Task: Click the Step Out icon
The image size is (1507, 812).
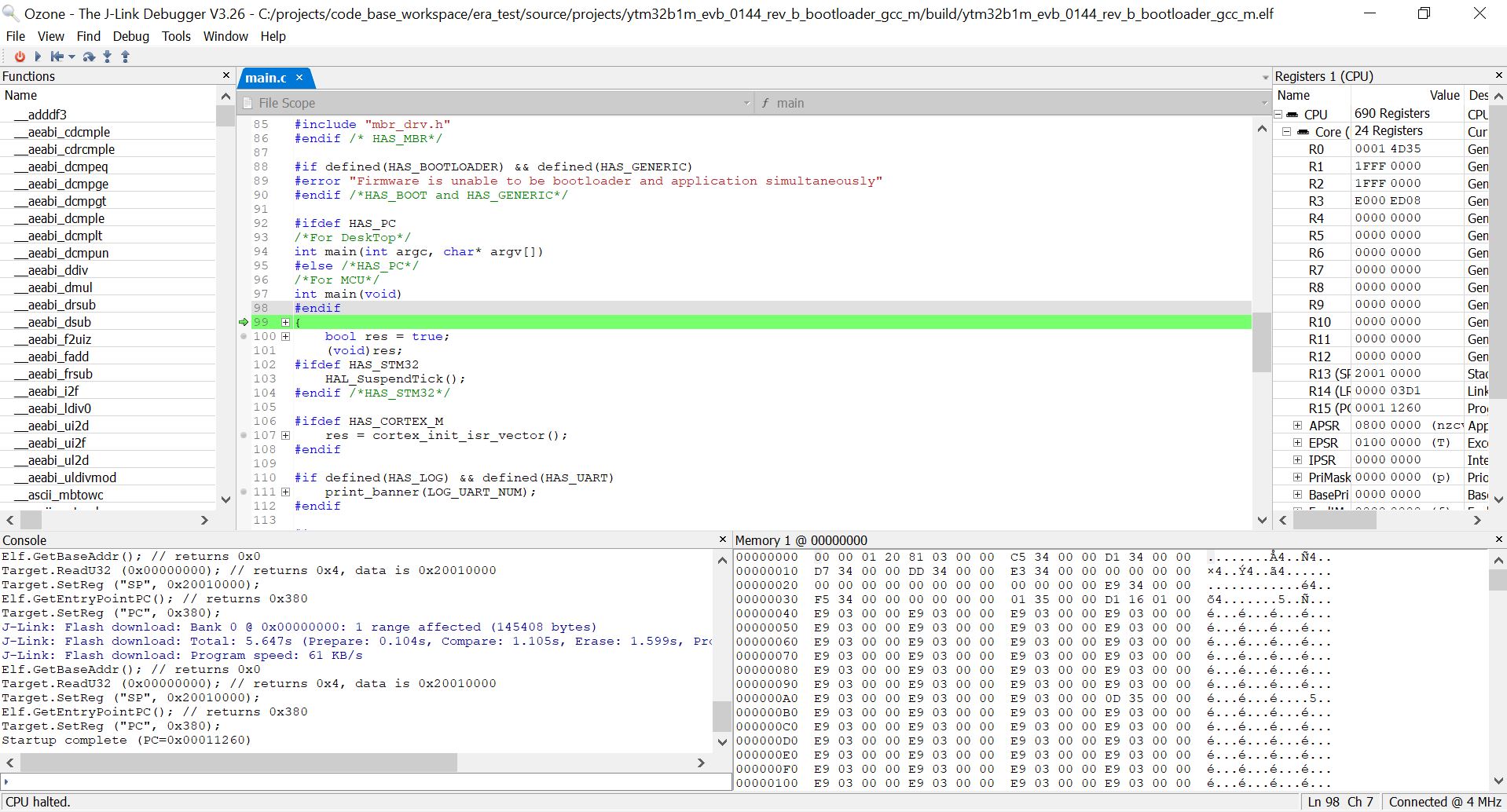Action: point(125,57)
